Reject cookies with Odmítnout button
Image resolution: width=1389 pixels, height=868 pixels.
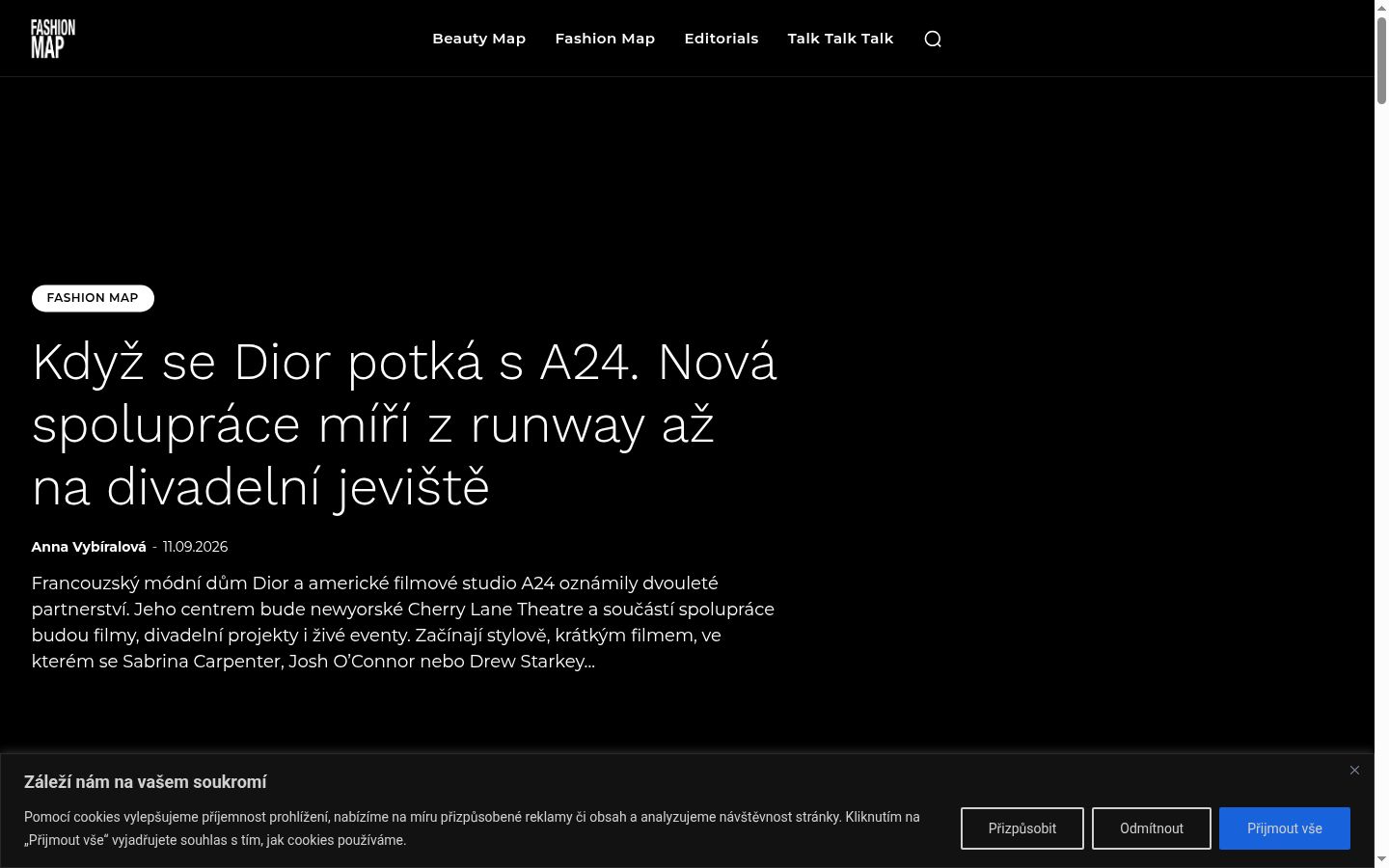tap(1152, 828)
